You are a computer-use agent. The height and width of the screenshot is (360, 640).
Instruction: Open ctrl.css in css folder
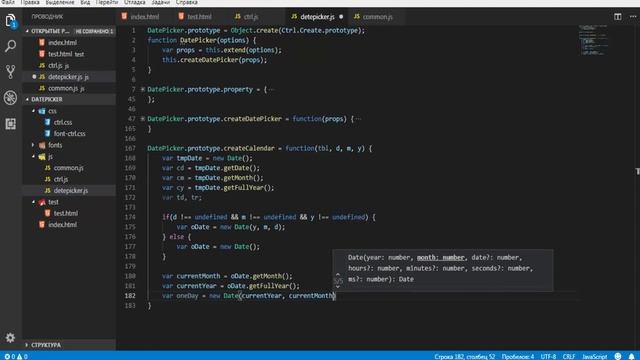(x=69, y=122)
